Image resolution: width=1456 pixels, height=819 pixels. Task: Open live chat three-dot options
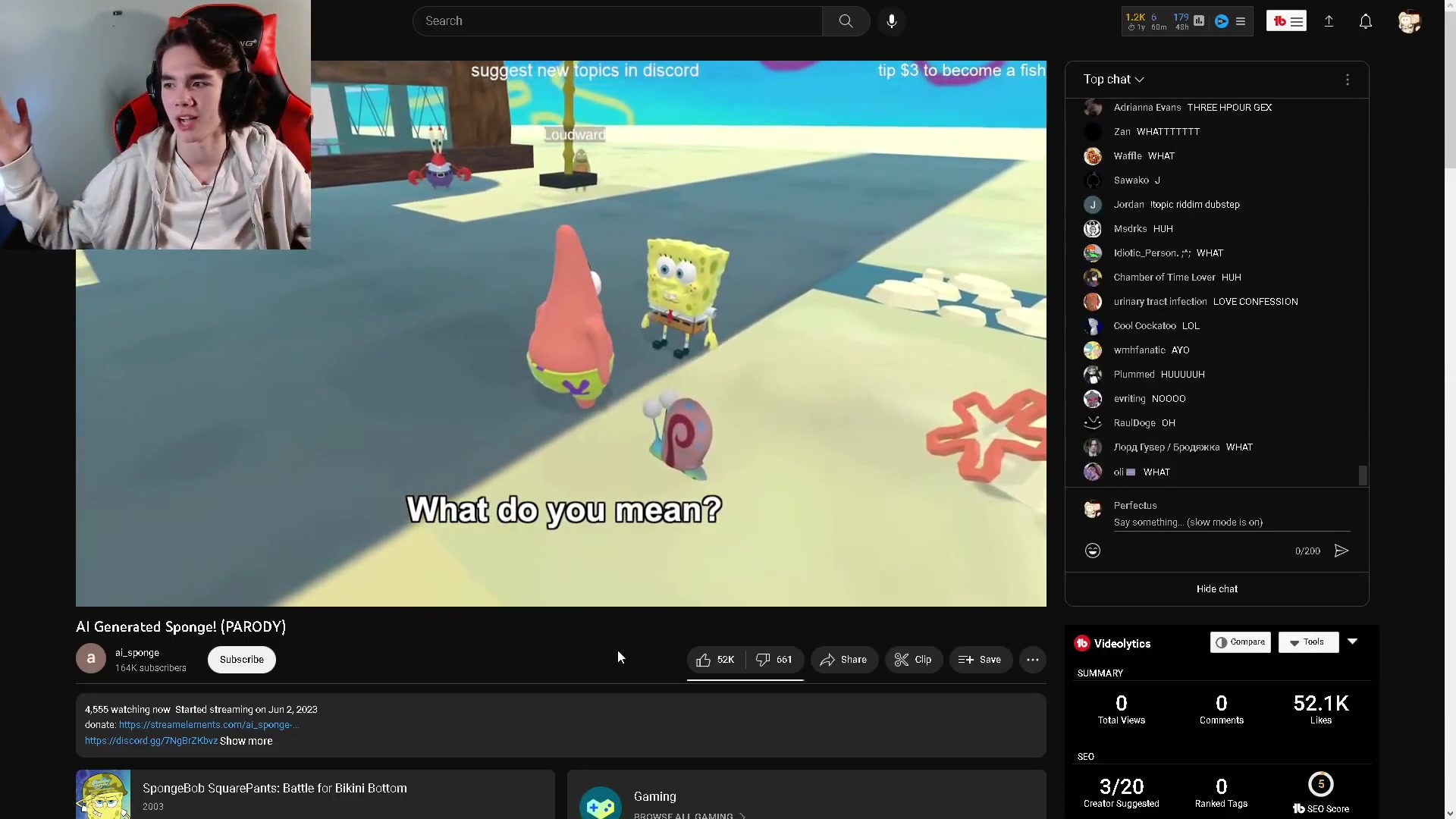point(1348,80)
